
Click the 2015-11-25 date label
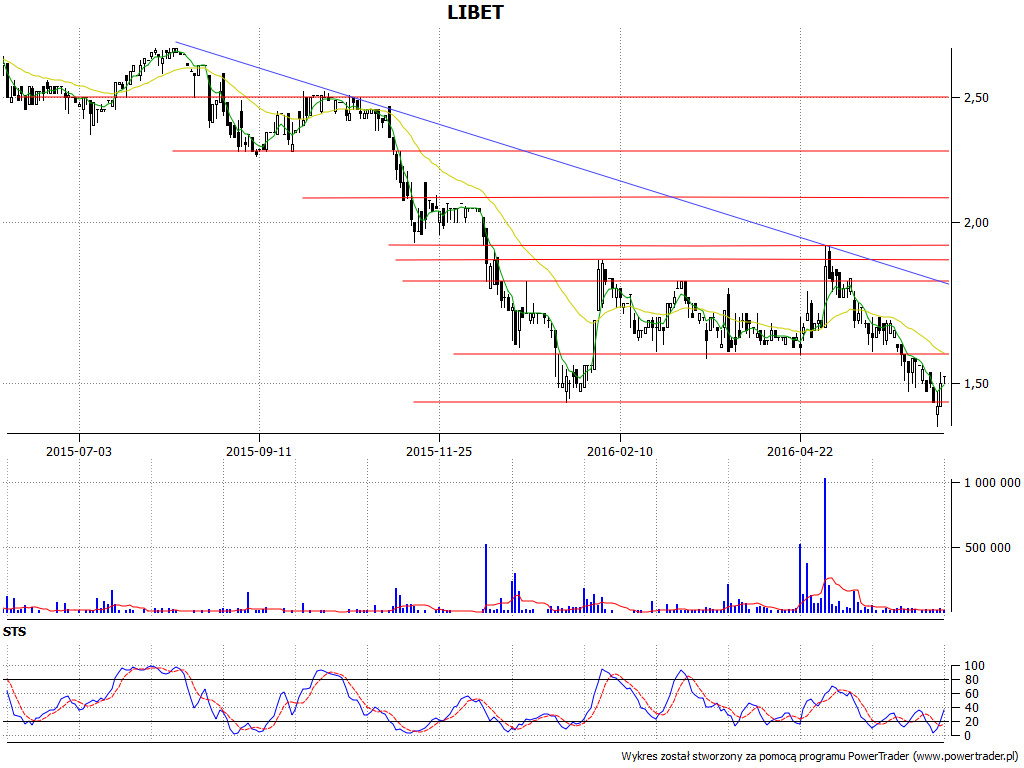tap(439, 451)
